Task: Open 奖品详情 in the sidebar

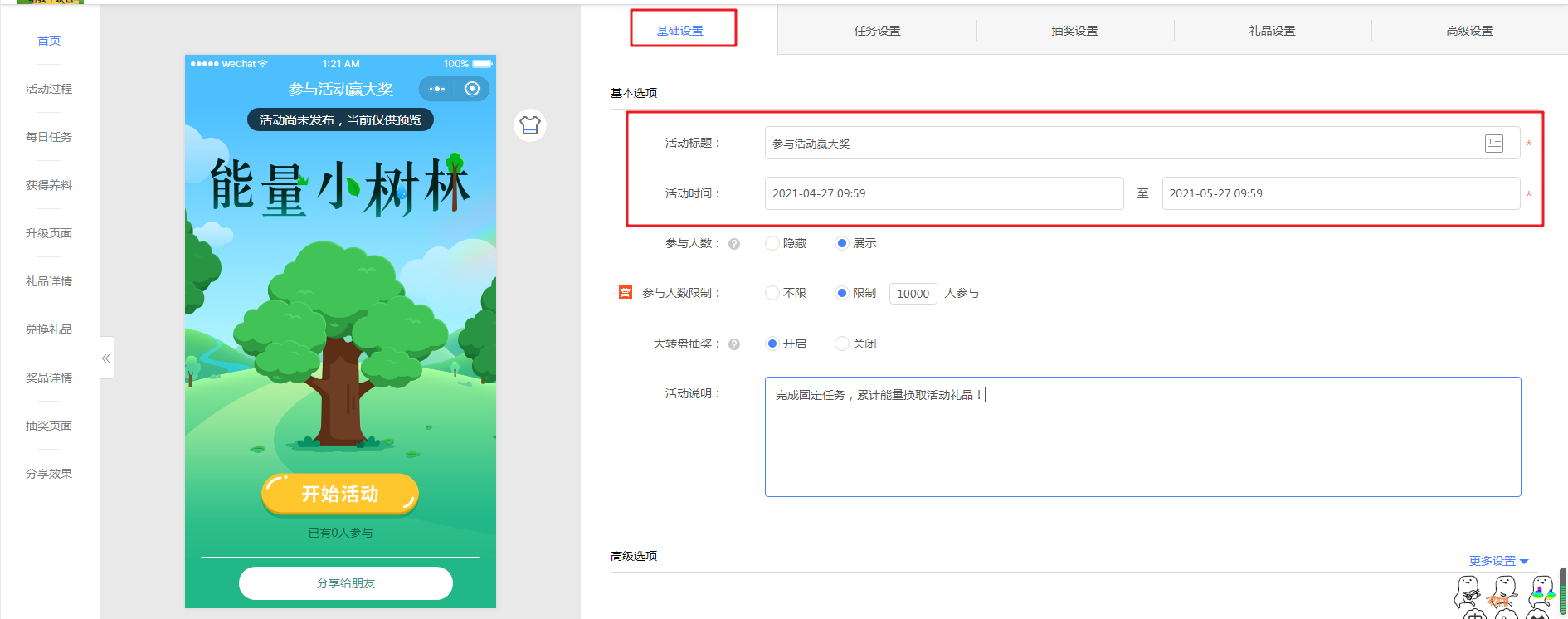Action: [49, 378]
